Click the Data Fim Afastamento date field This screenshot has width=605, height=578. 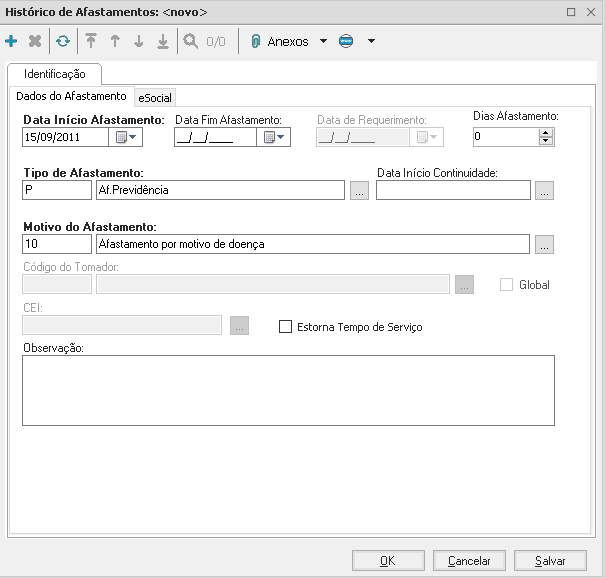click(215, 137)
